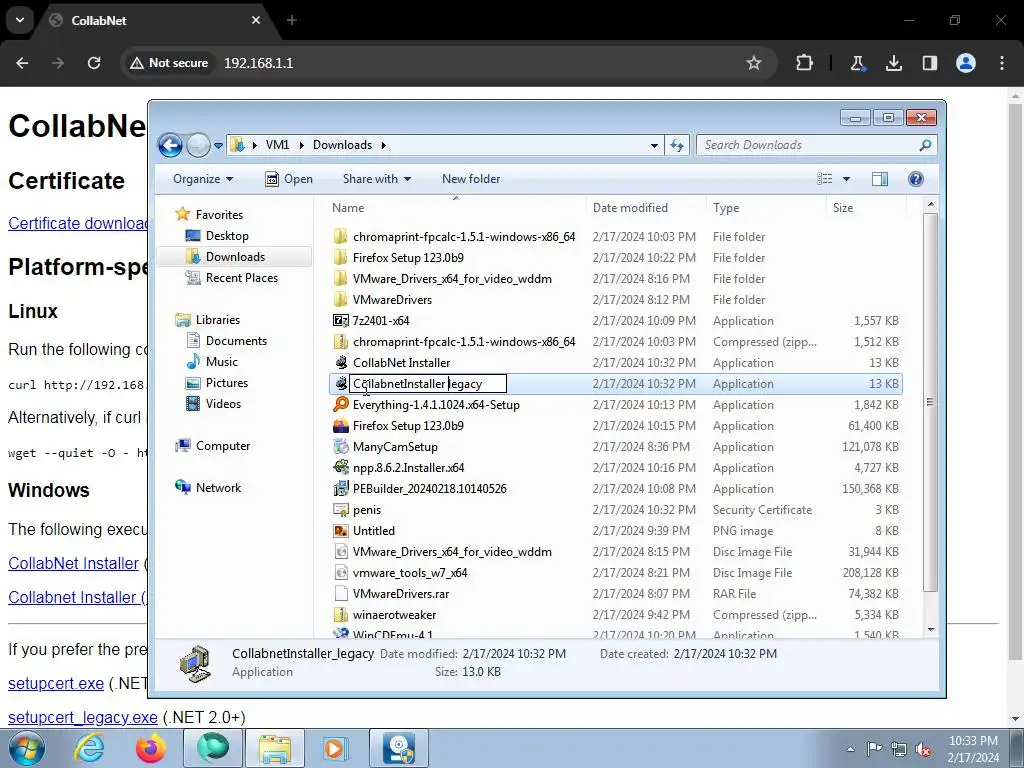This screenshot has height=768, width=1024.
Task: Change the view layout icon
Action: click(825, 179)
